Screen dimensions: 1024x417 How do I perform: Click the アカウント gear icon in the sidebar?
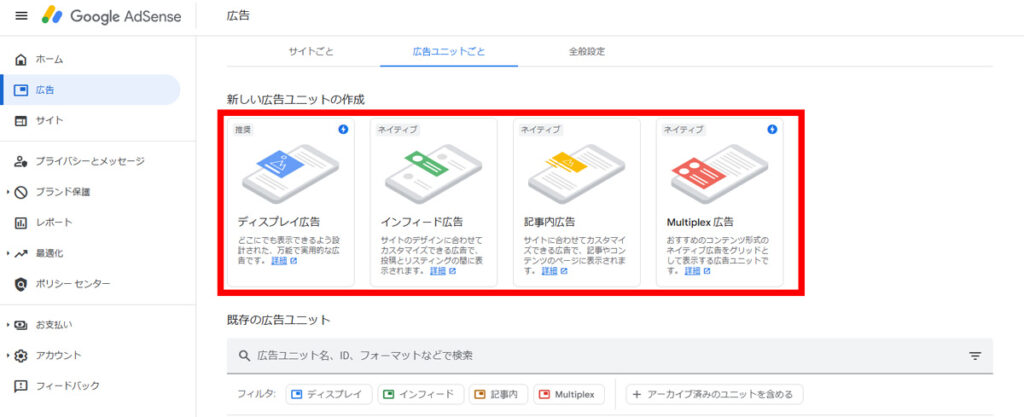[x=21, y=356]
